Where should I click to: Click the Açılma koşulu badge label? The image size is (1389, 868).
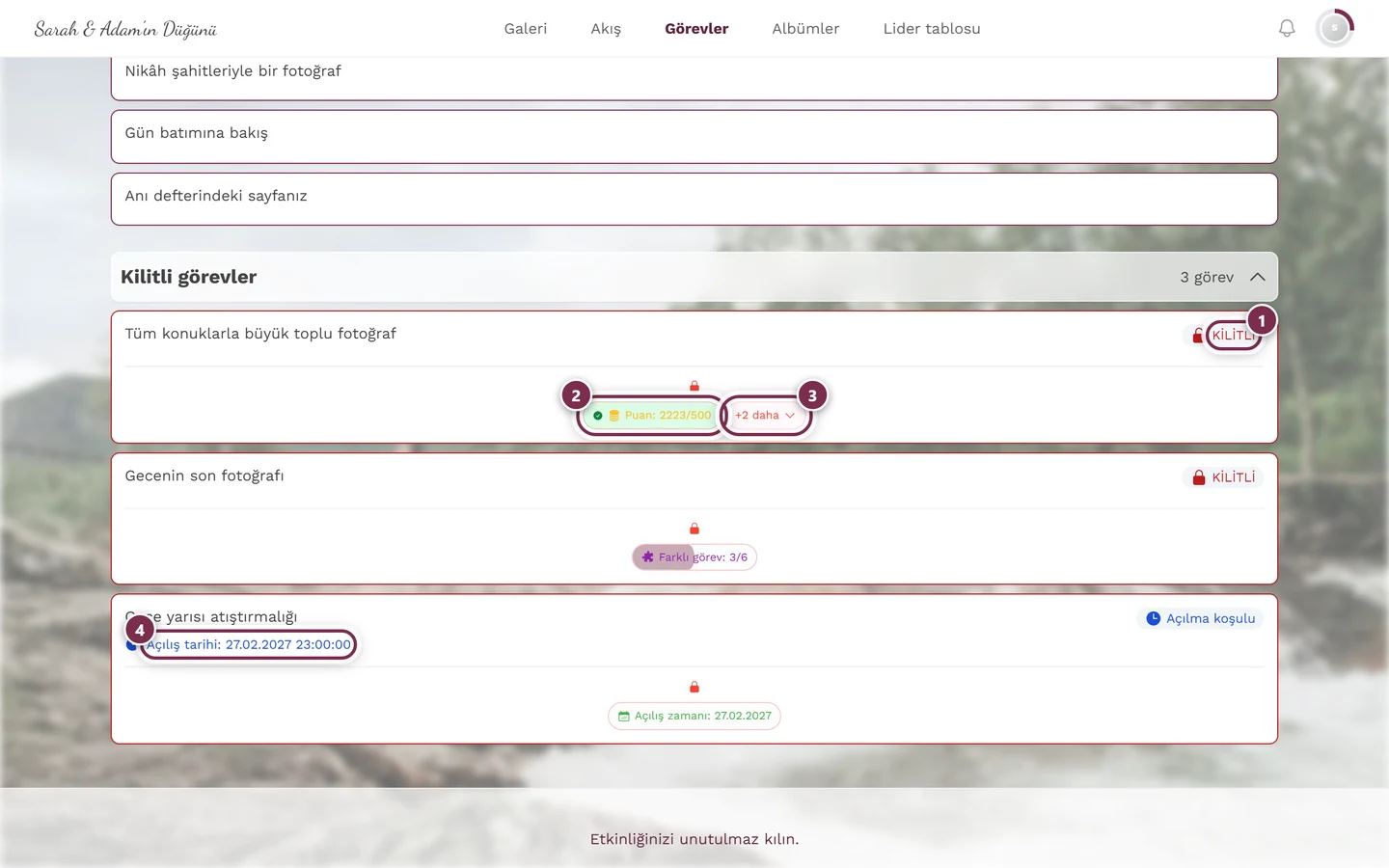(x=1211, y=618)
